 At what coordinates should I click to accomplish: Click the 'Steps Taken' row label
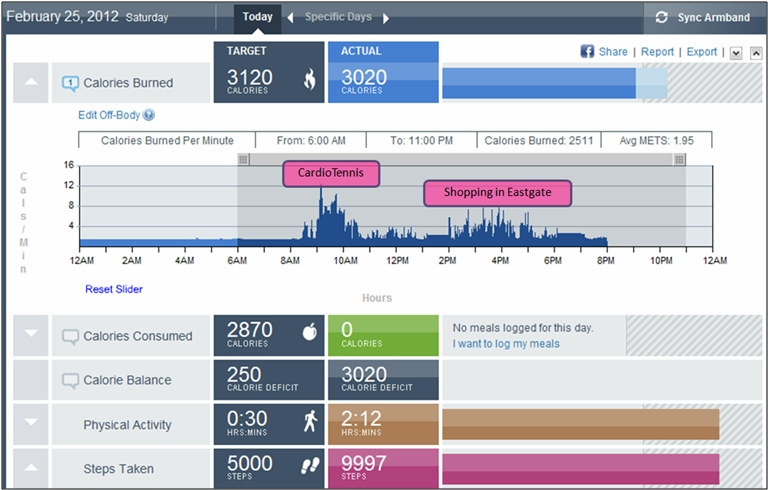click(119, 469)
